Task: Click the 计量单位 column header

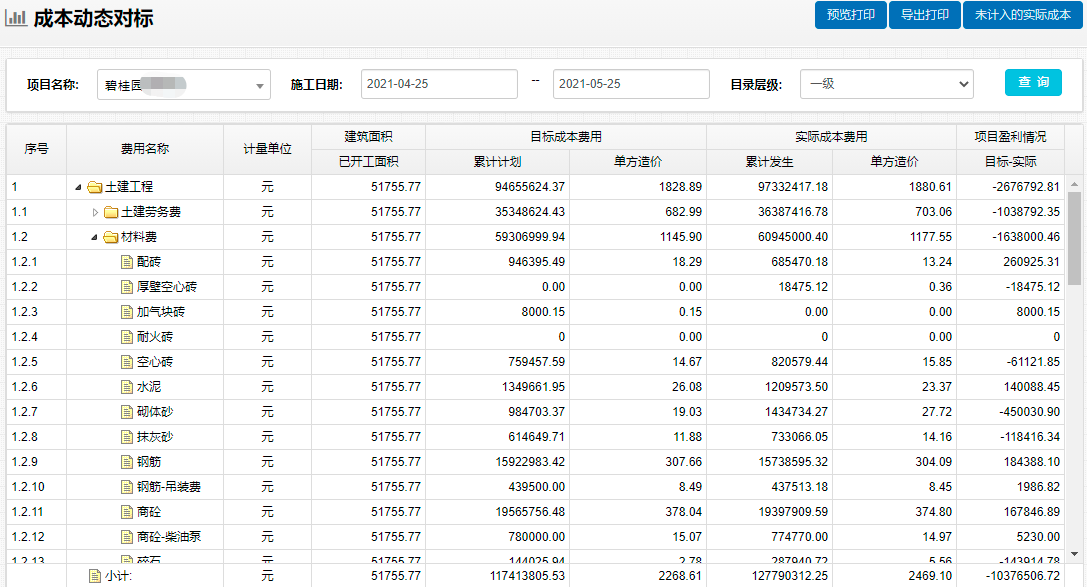Action: pyautogui.click(x=268, y=149)
